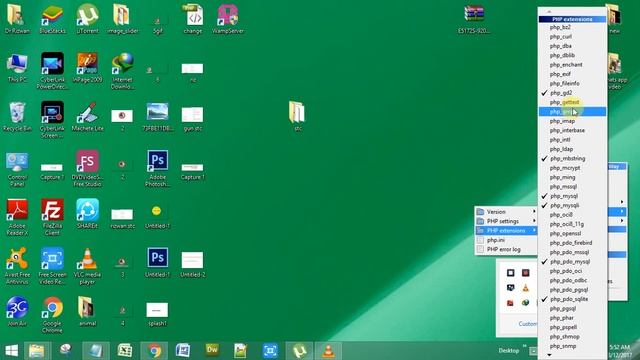Viewport: 640px width, 360px height.
Task: Select the FileZilla Client shortcut
Action: (x=52, y=217)
